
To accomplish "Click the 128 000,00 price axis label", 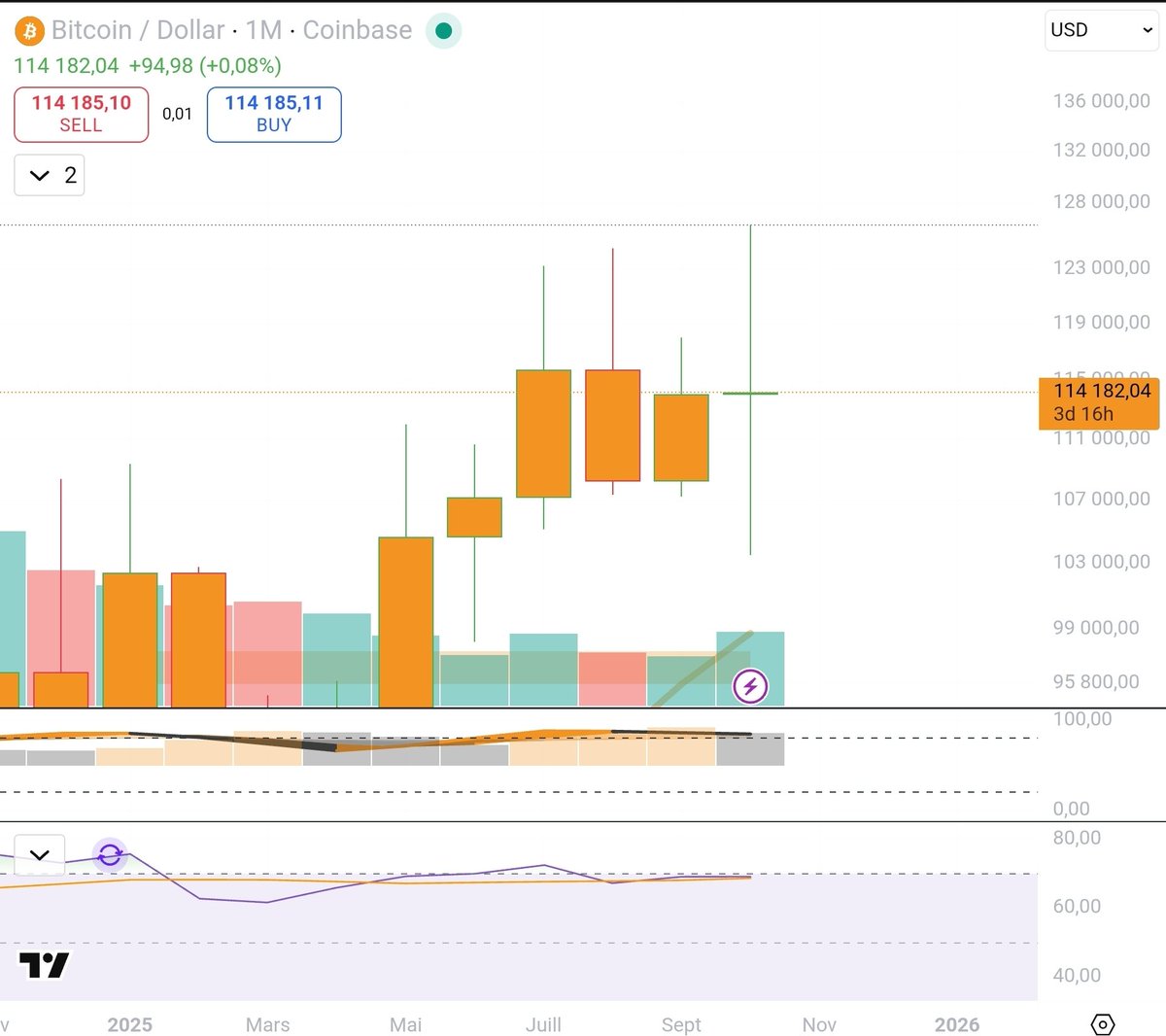I will click(1101, 202).
